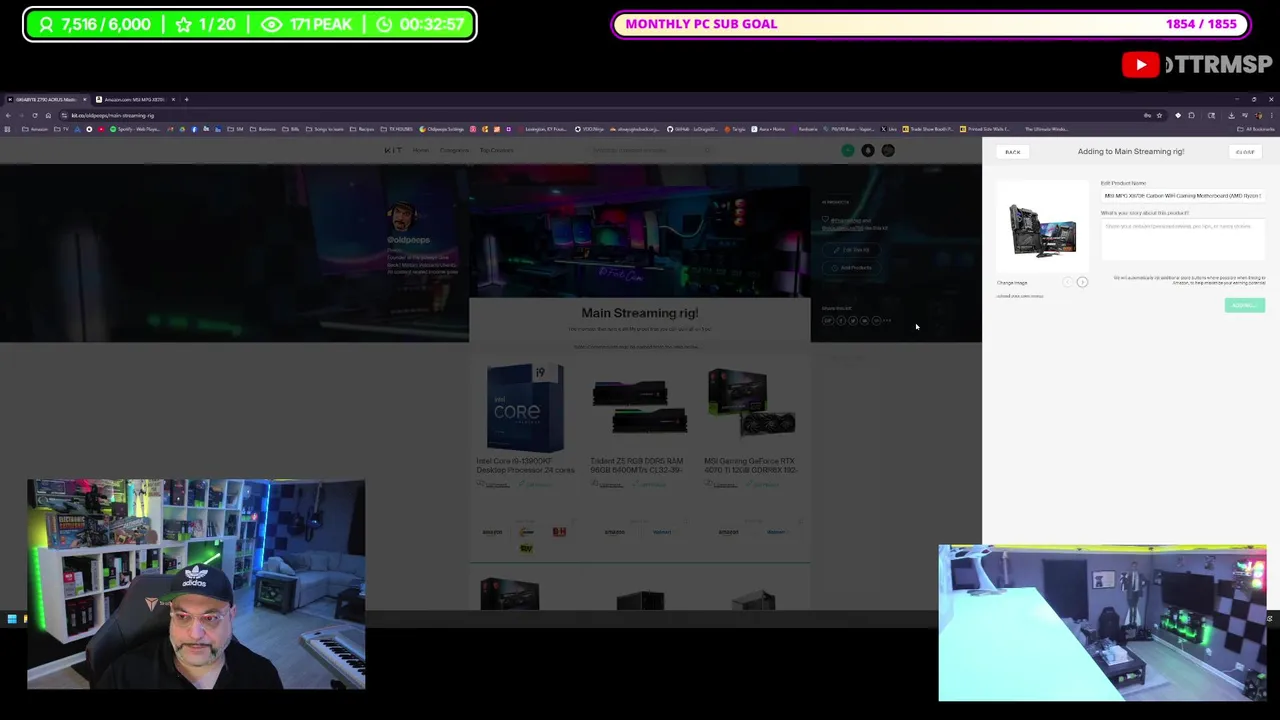The height and width of the screenshot is (720, 1280).
Task: Open the Chrome extensions puzzle icon
Action: [1191, 115]
